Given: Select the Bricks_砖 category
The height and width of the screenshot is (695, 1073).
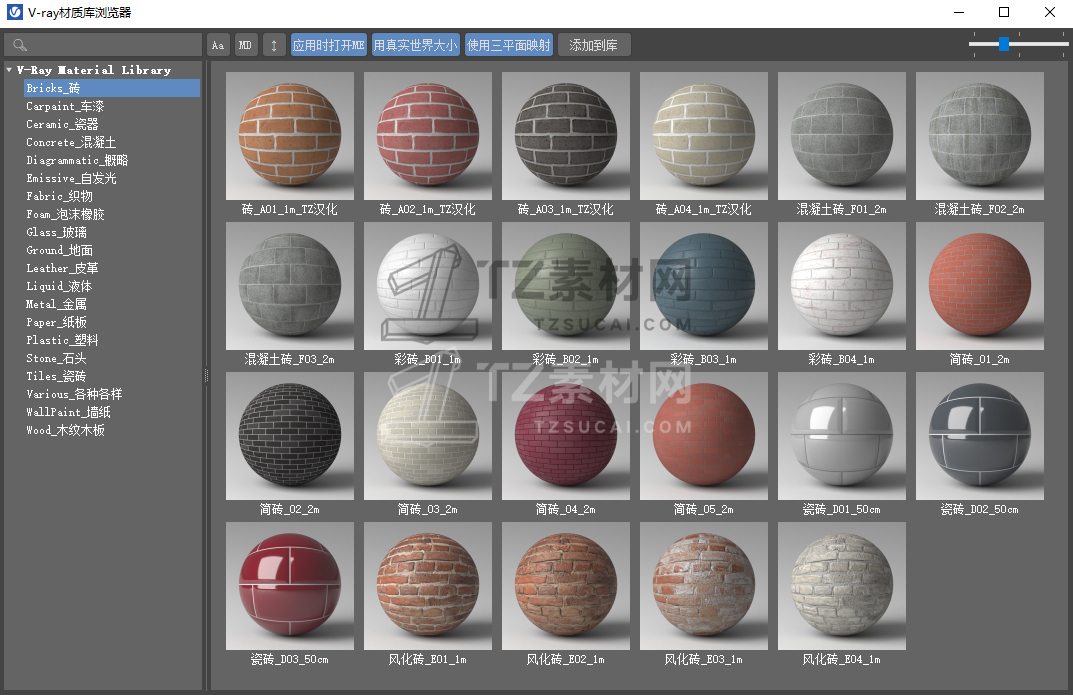Looking at the screenshot, I should point(112,88).
